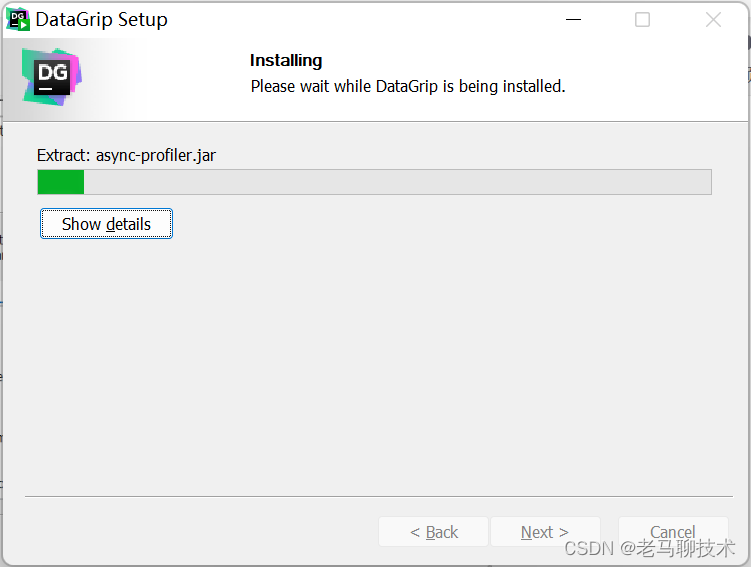Close the DataGrip Setup window
Viewport: 751px width, 567px height.
[713, 20]
